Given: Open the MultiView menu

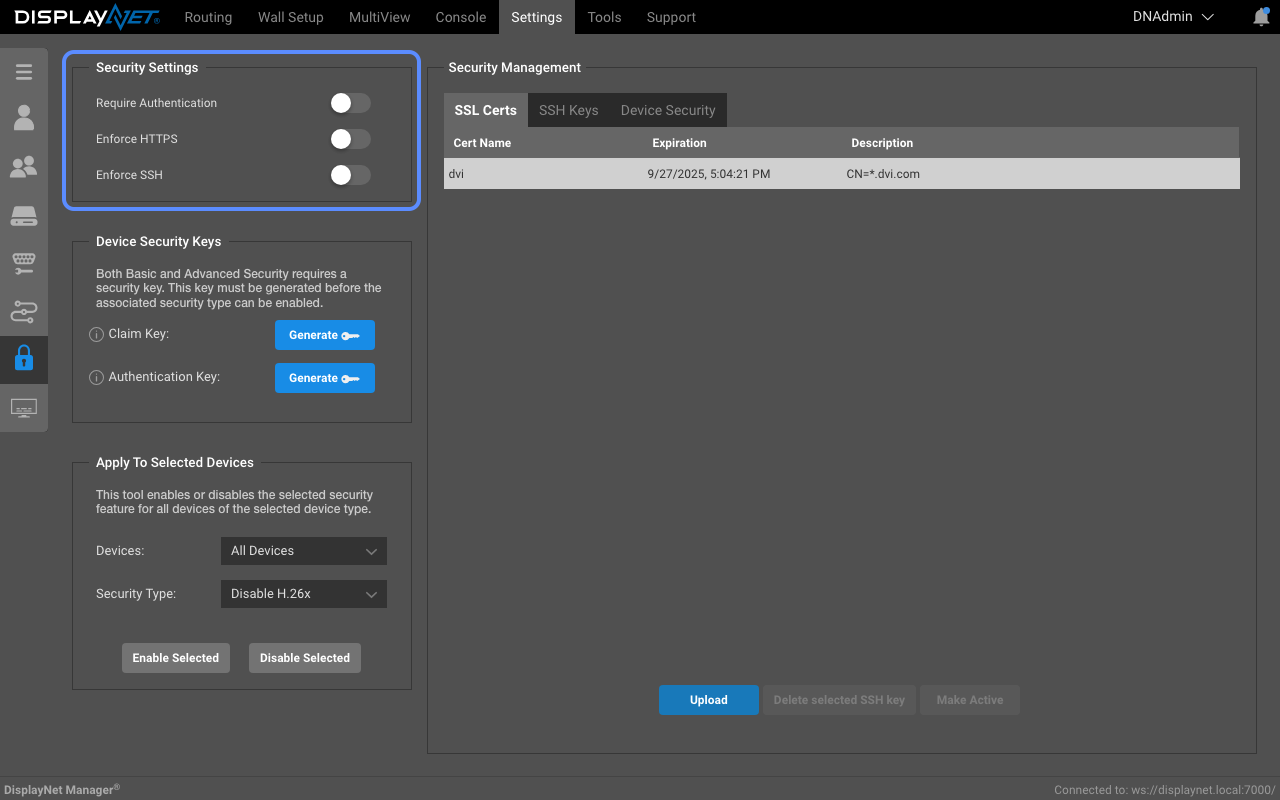Looking at the screenshot, I should click(380, 17).
